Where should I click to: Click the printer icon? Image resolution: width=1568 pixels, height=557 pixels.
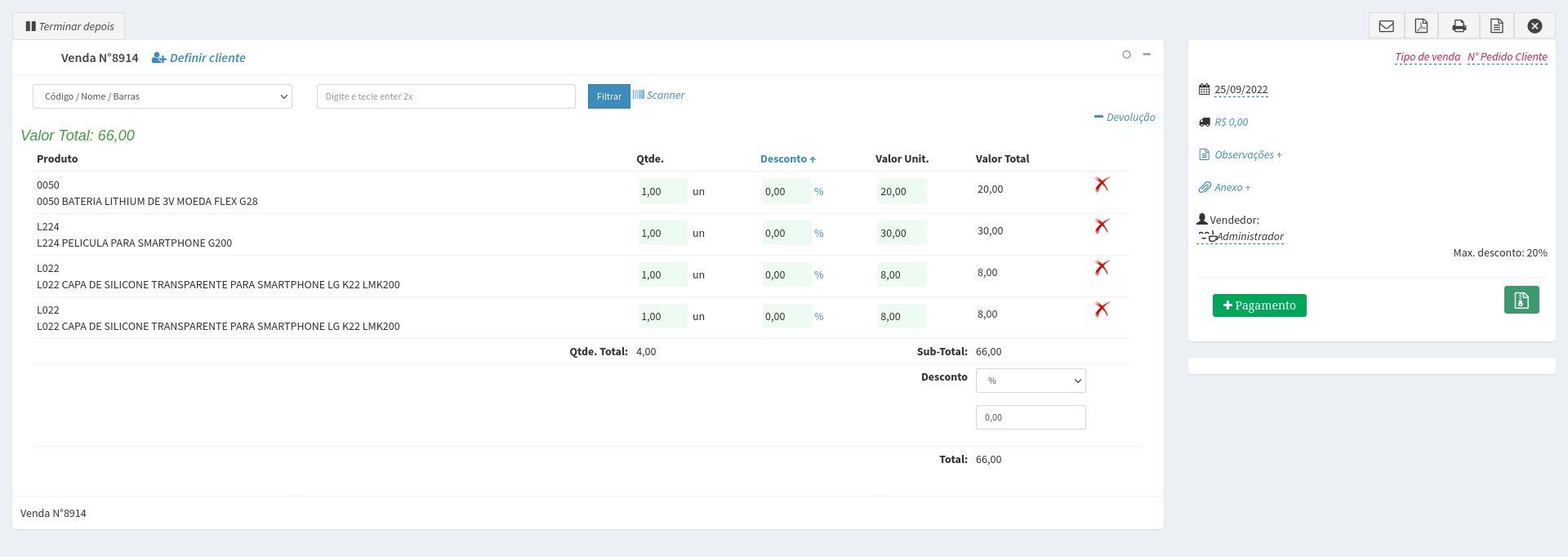[1459, 26]
